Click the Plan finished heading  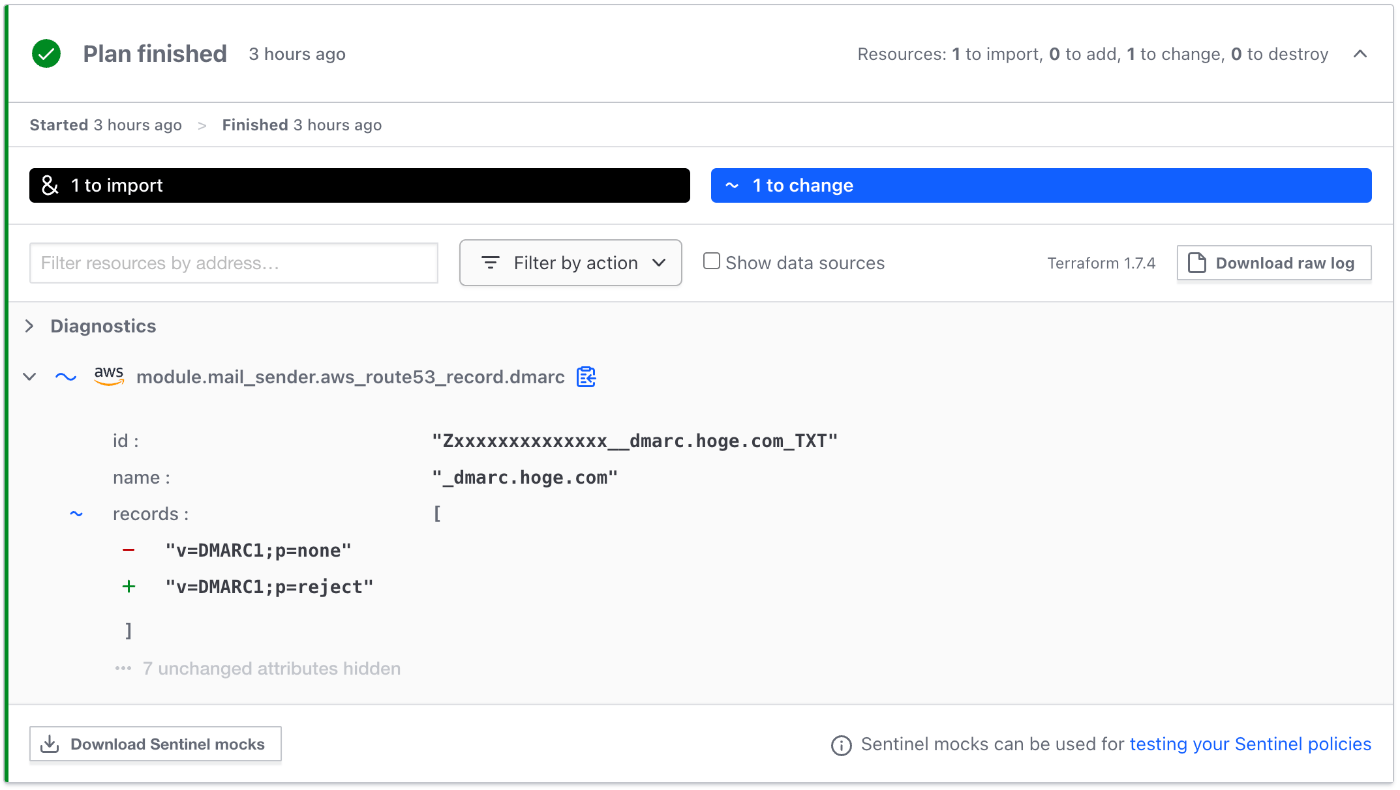(155, 54)
